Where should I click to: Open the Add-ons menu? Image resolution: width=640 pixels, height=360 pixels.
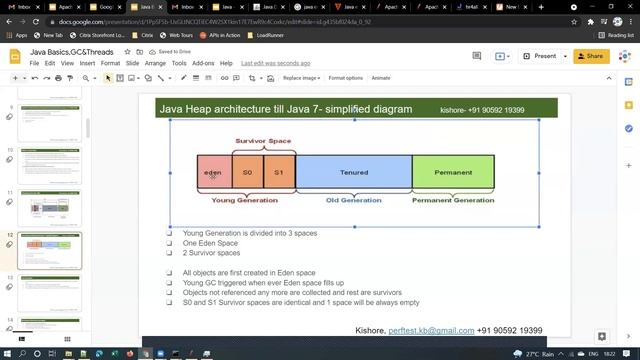[203, 63]
